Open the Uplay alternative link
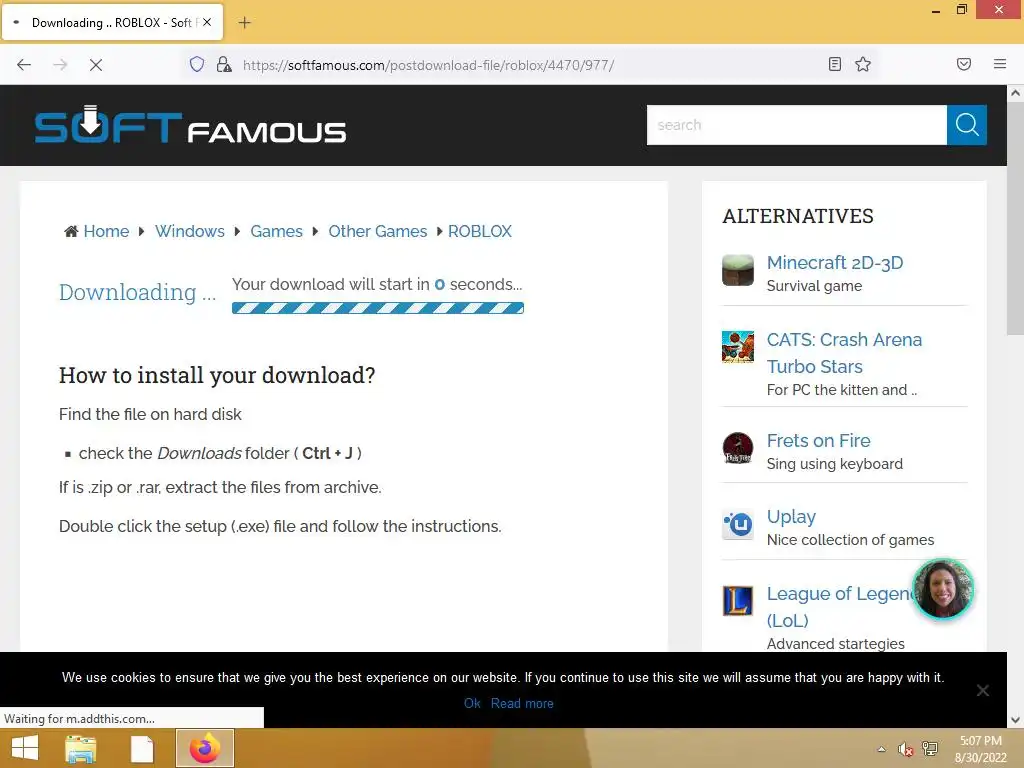1024x768 pixels. [x=791, y=517]
